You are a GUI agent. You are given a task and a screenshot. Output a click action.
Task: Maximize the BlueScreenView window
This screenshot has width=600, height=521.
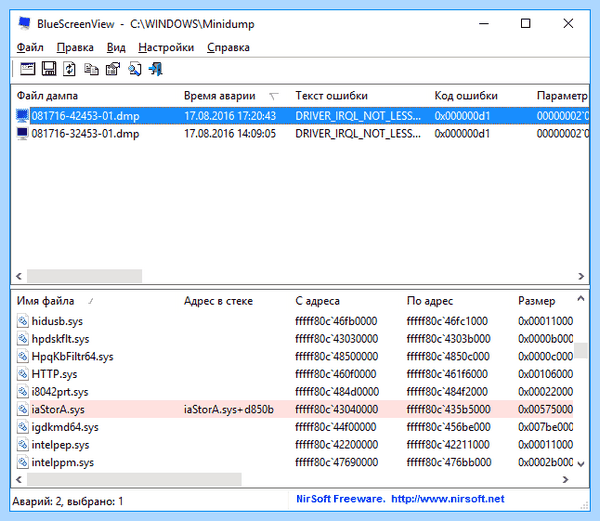coord(526,23)
